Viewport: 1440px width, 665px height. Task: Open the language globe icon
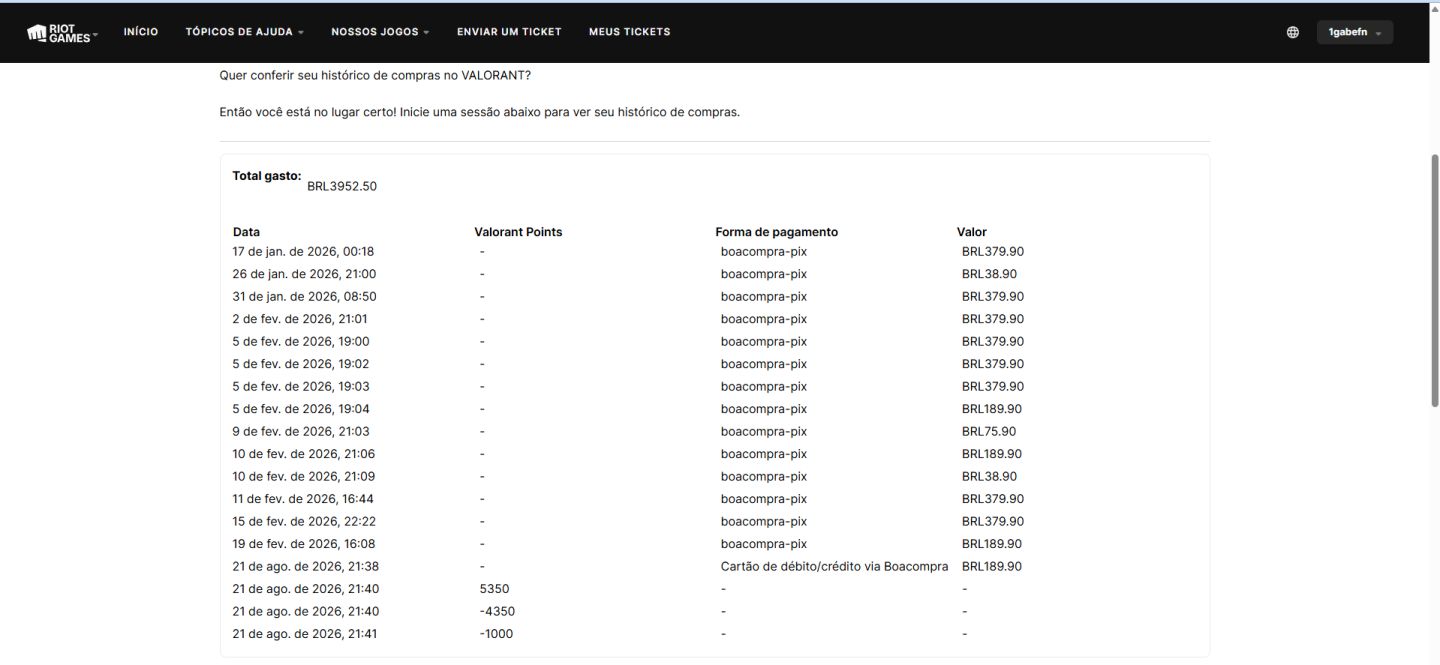click(x=1293, y=32)
